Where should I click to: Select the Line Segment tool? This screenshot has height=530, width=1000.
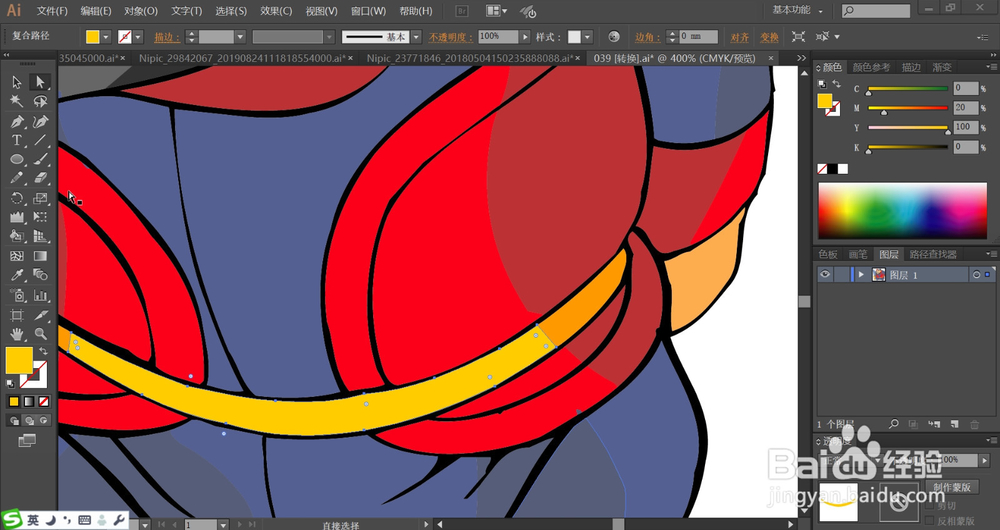coord(40,140)
